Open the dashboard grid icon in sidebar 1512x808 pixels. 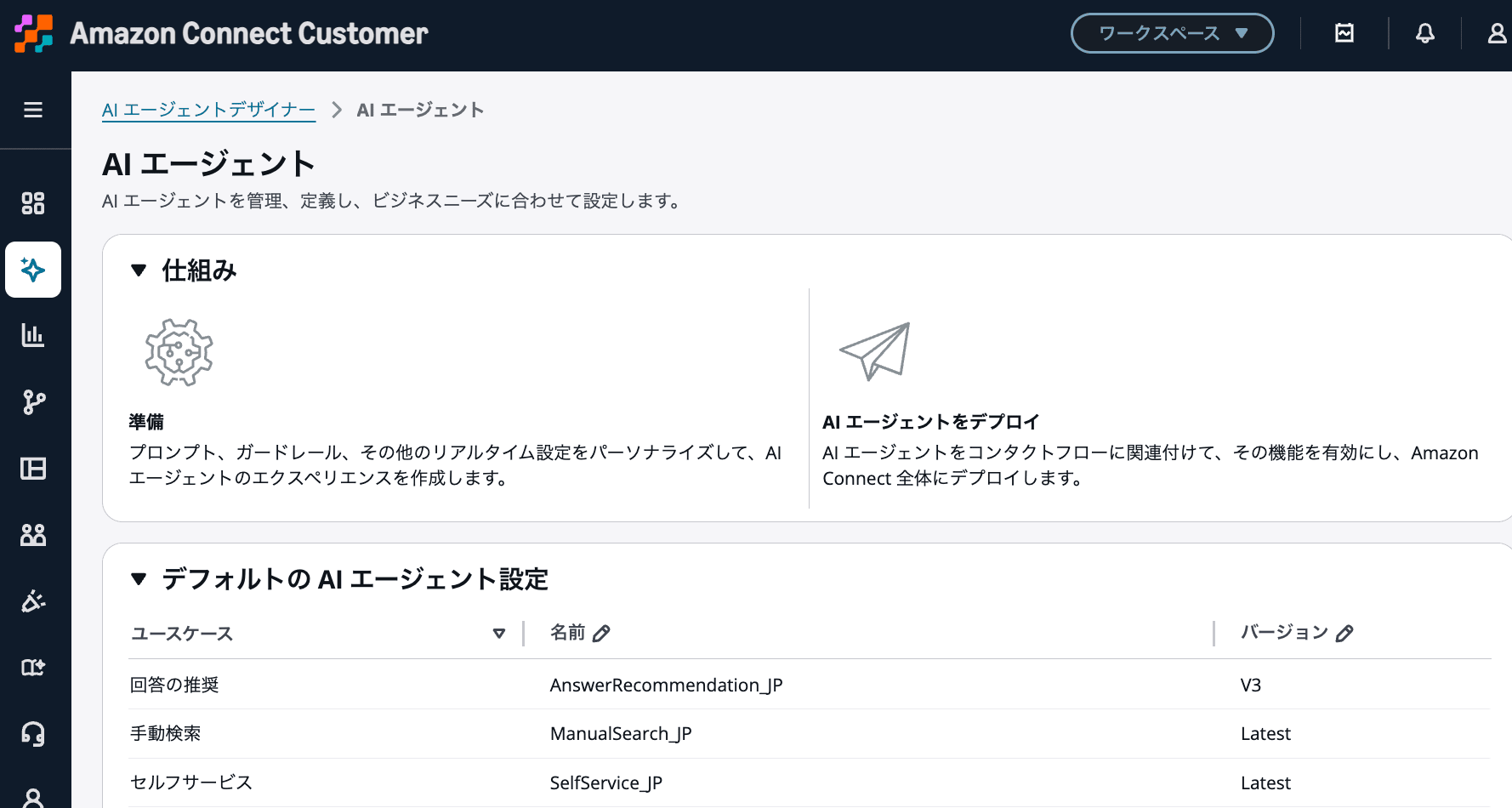33,203
